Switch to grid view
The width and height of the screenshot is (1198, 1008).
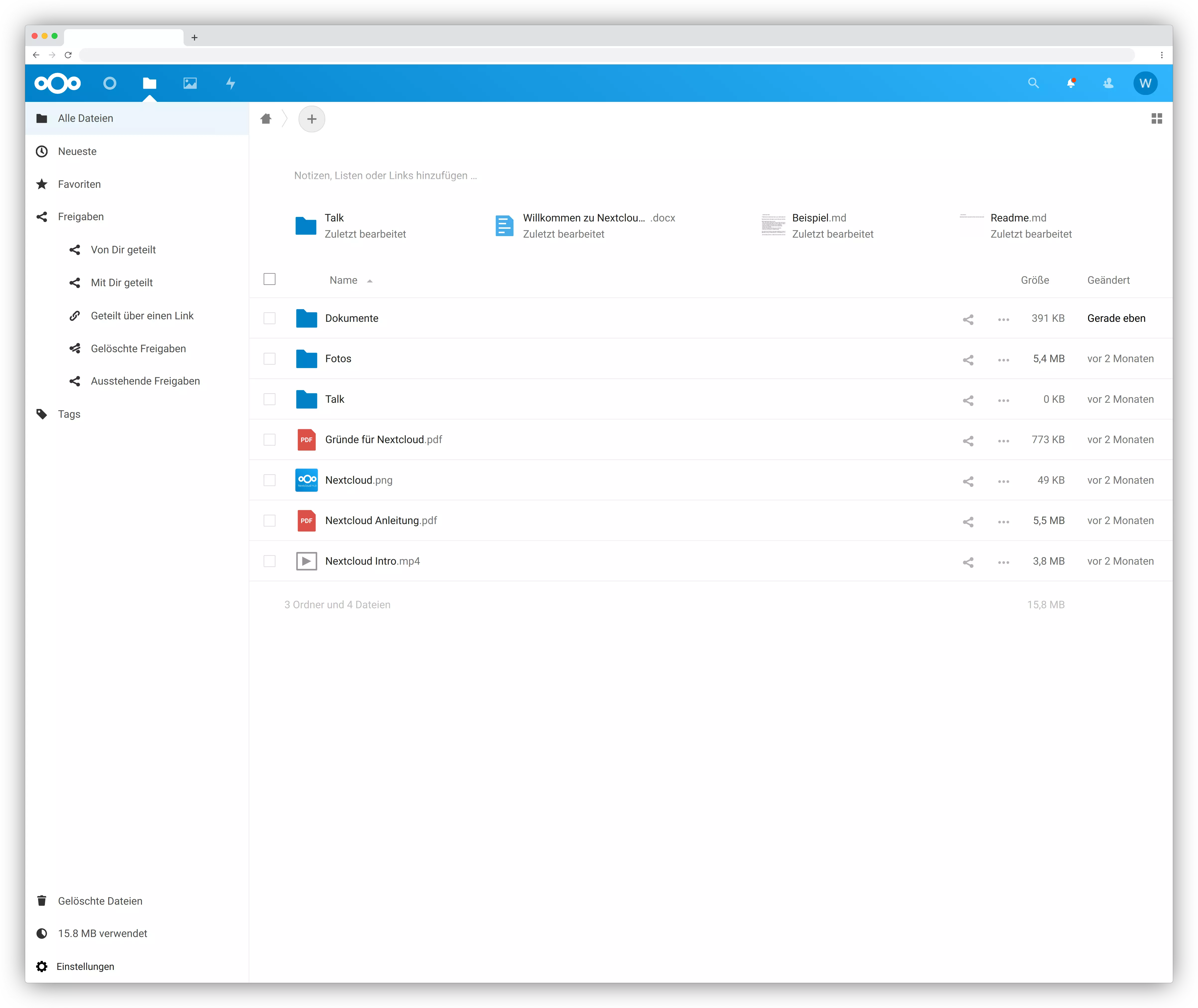[1157, 118]
